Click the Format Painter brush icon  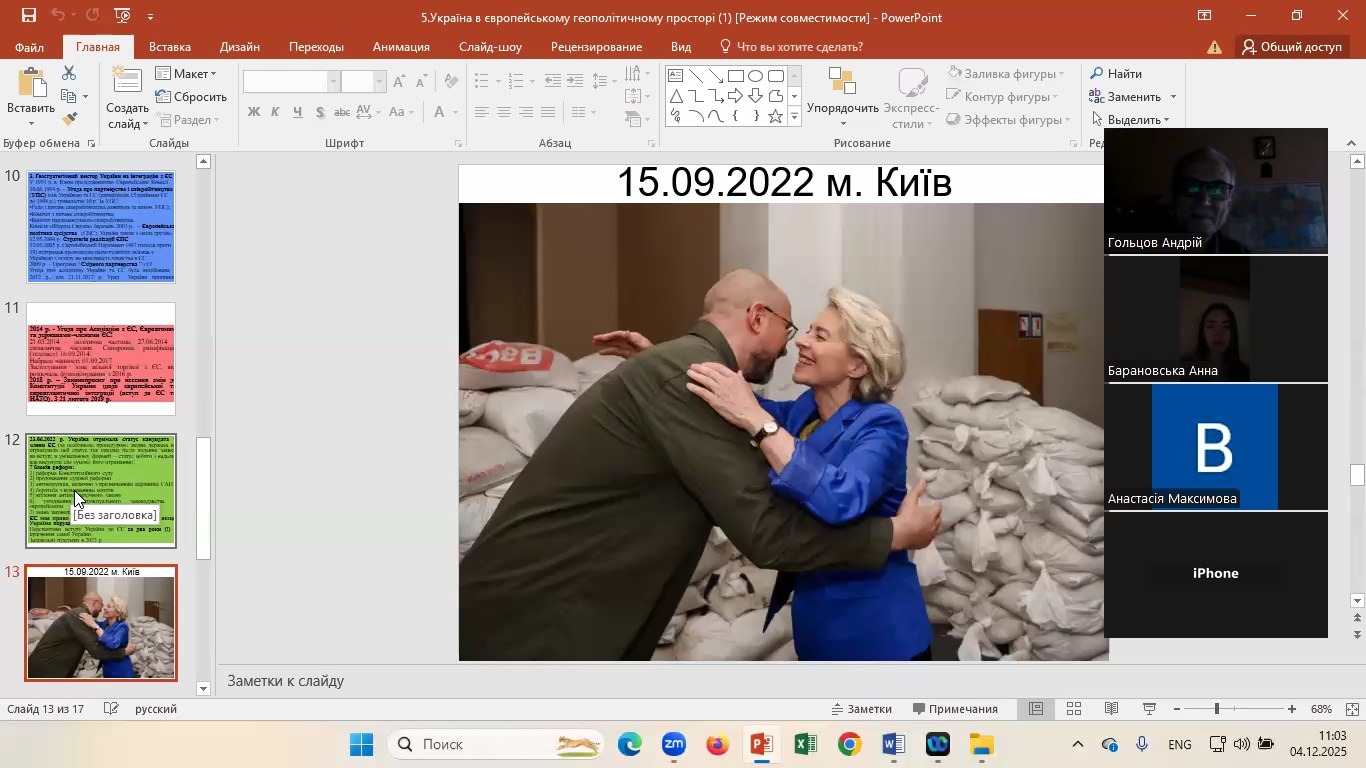pos(69,119)
